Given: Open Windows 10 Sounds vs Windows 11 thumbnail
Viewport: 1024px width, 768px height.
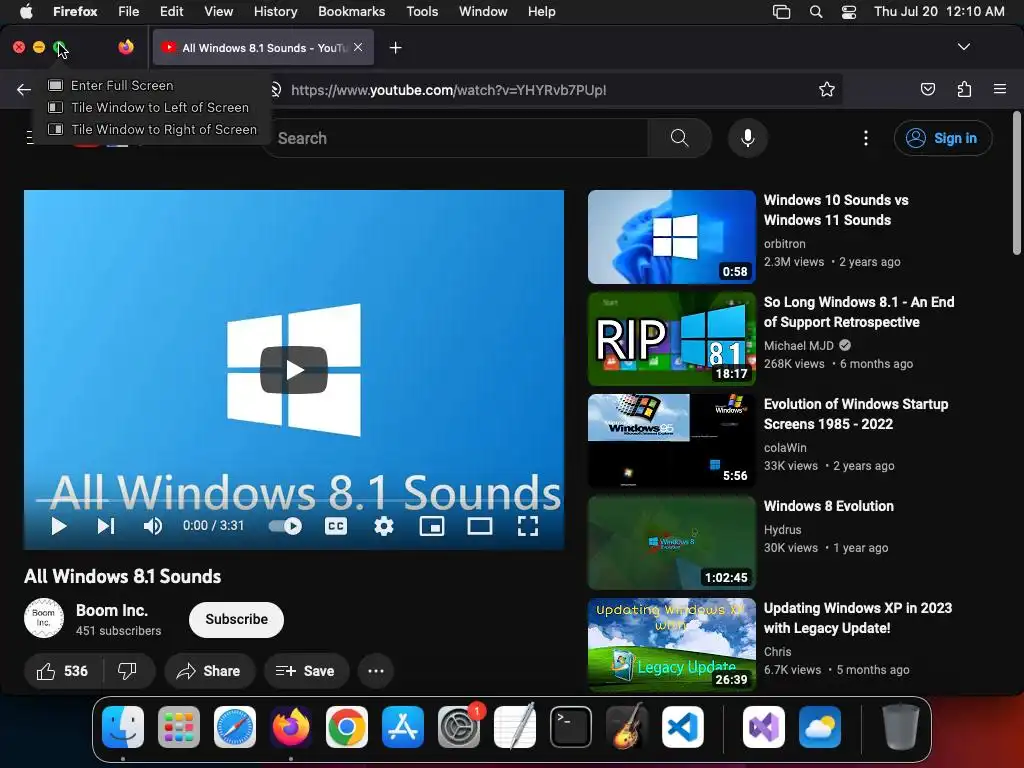Looking at the screenshot, I should tap(671, 237).
